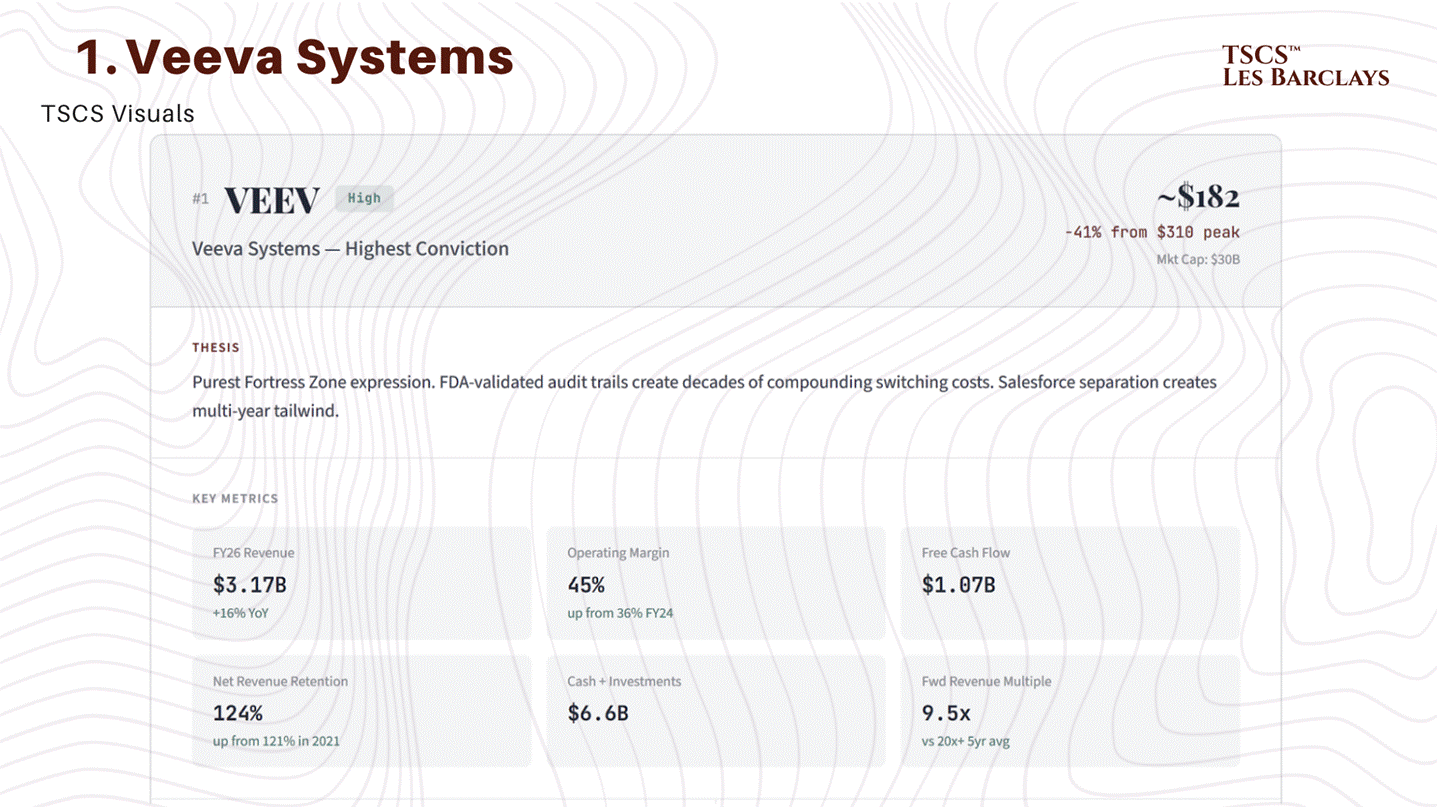This screenshot has width=1437, height=807.
Task: Open the FY26 Revenue metric card
Action: (362, 583)
